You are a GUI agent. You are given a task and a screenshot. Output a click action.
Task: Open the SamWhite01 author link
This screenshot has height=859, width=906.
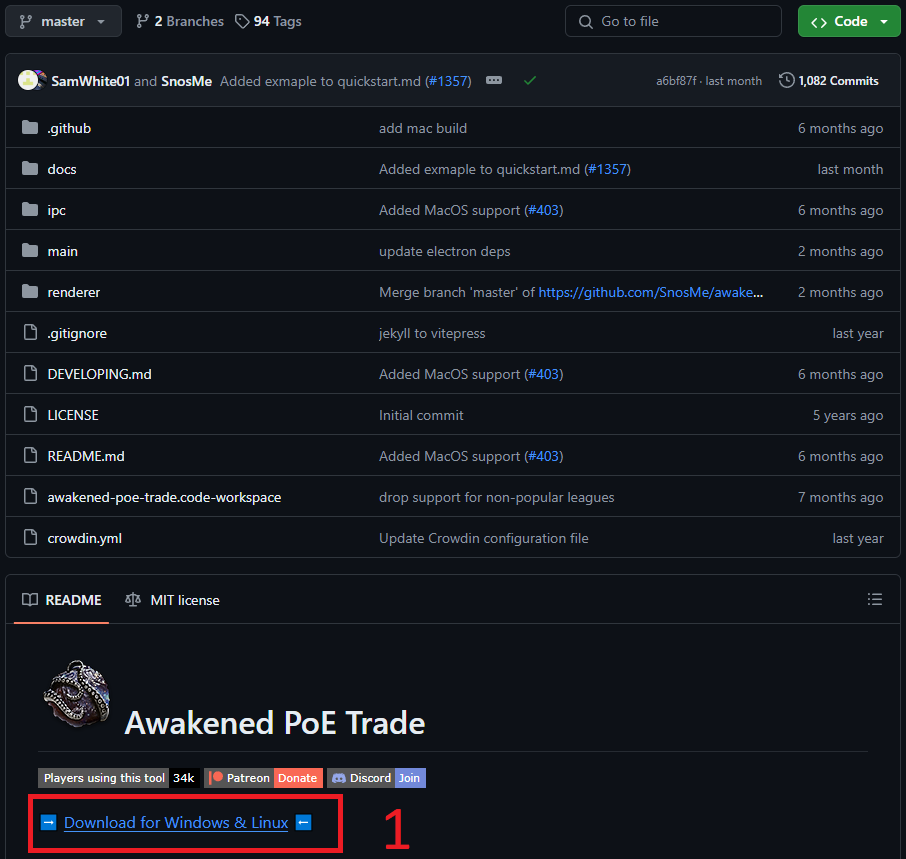91,81
